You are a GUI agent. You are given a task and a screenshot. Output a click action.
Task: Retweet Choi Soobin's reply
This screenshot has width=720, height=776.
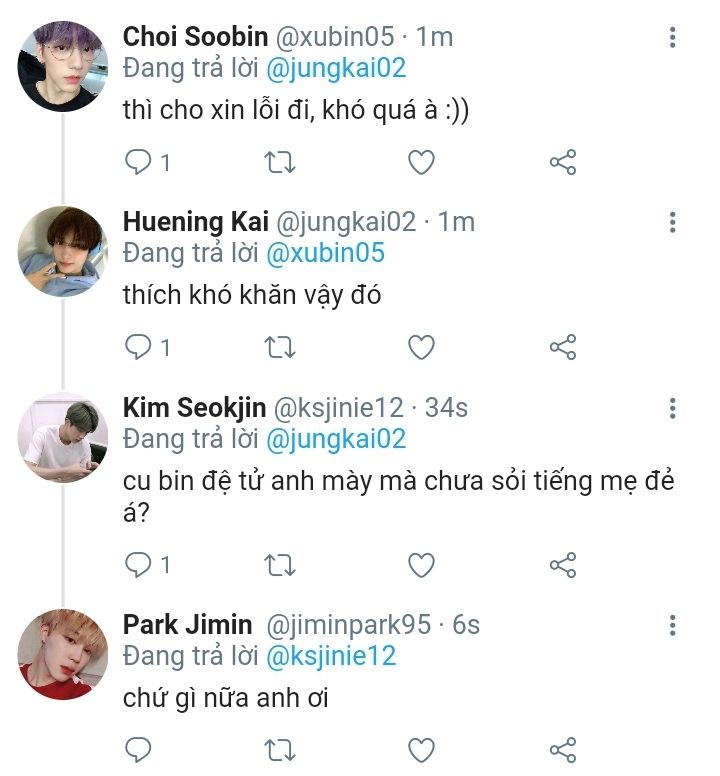[x=280, y=162]
